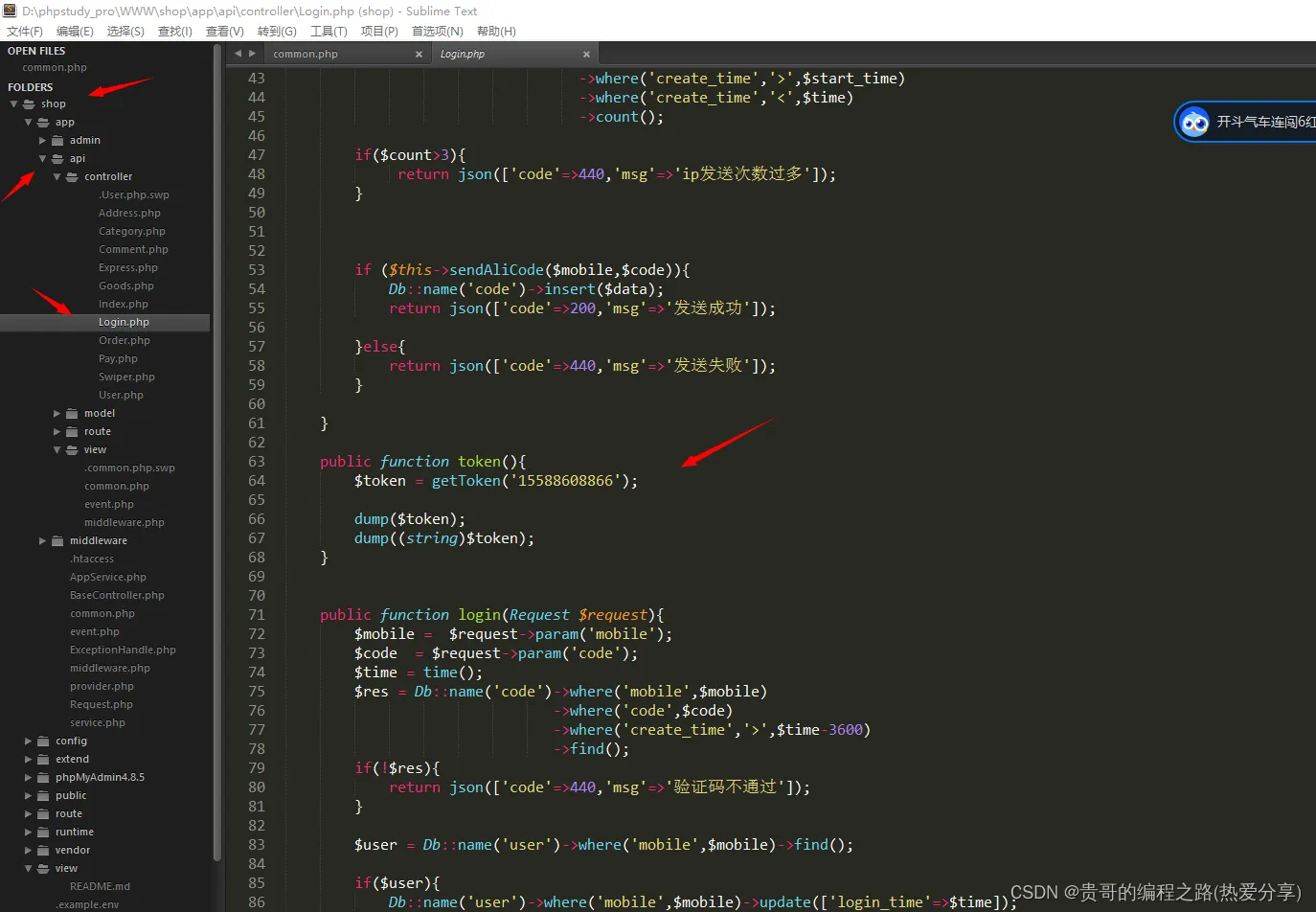Open the 转到(G) menu
Screen dimensions: 1316x912
click(x=277, y=31)
